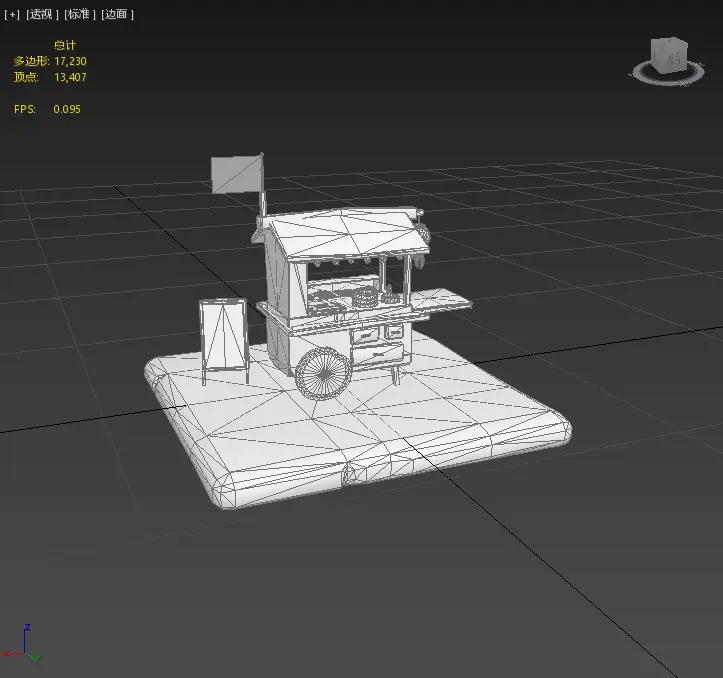Click the 总计 statistics header
This screenshot has width=723, height=678.
[x=65, y=45]
